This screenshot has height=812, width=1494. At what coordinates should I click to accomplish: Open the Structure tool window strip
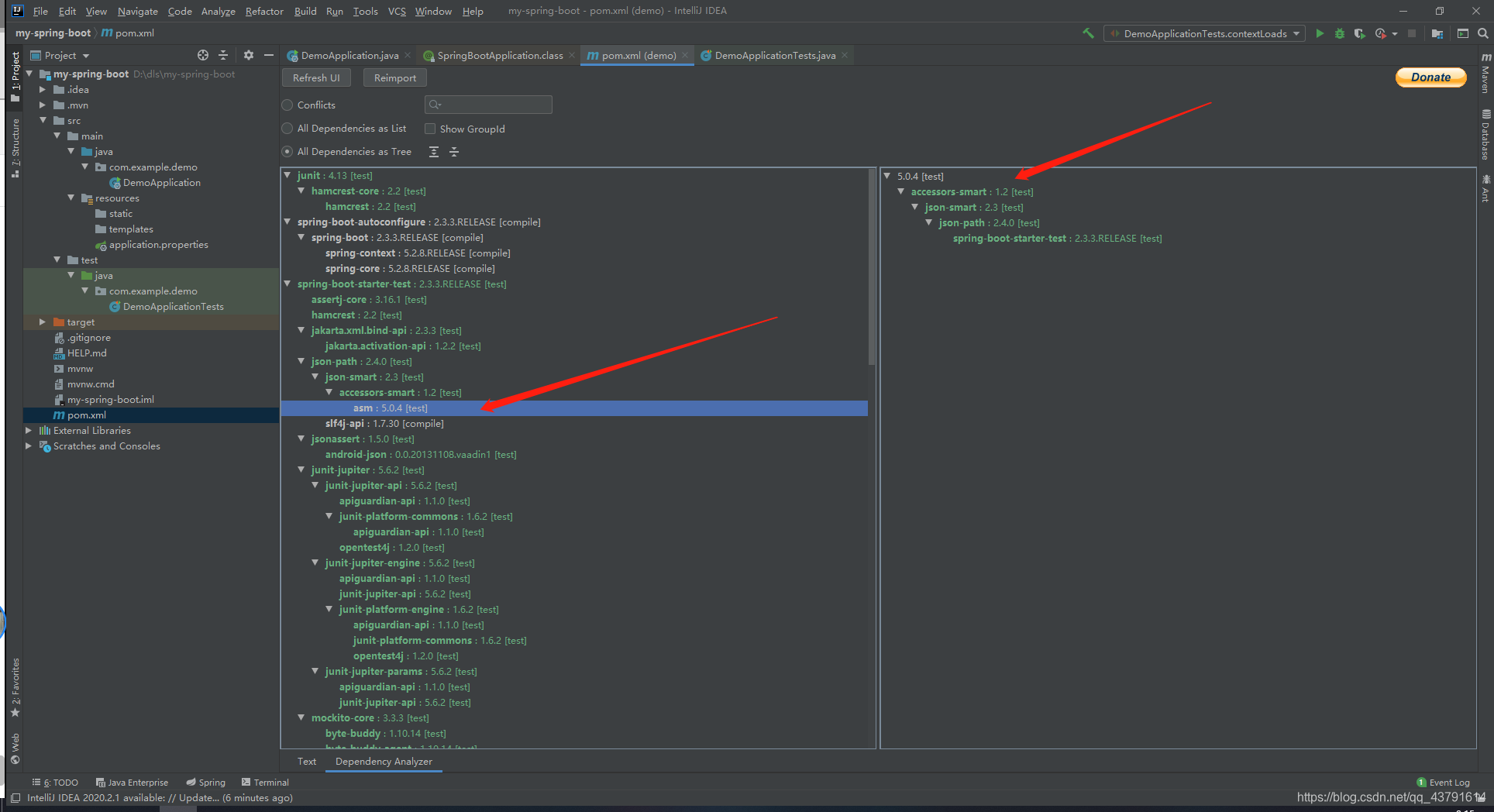click(15, 148)
